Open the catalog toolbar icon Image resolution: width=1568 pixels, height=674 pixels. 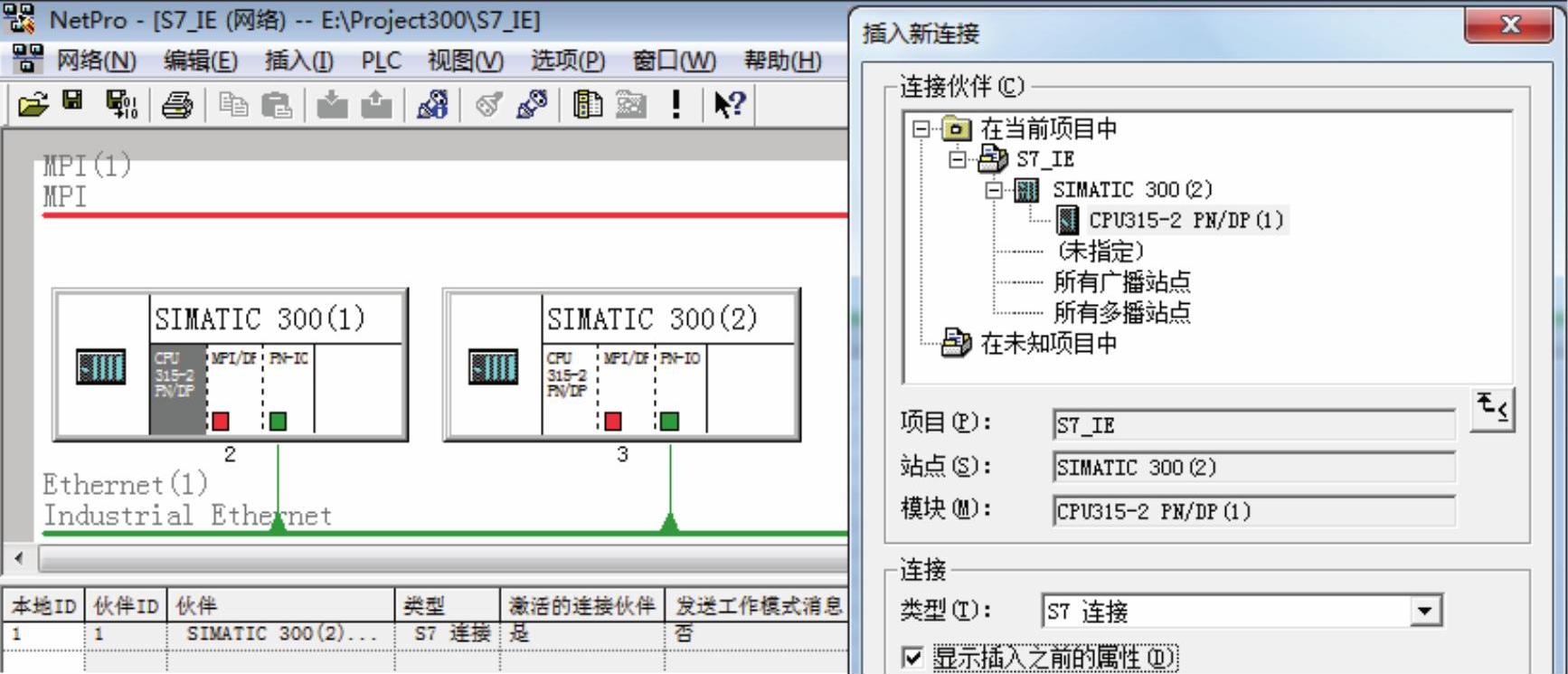588,105
